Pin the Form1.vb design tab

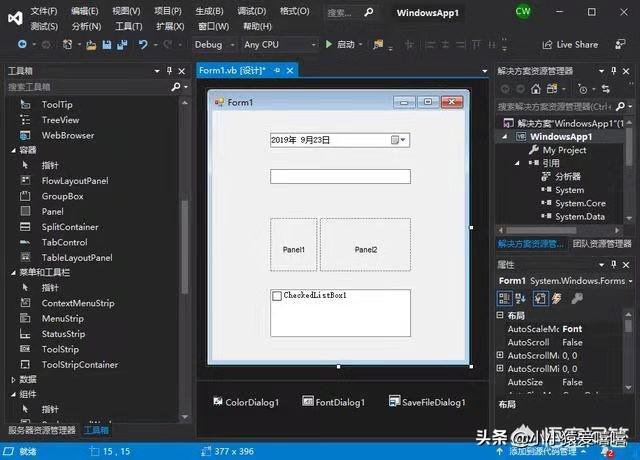(277, 70)
